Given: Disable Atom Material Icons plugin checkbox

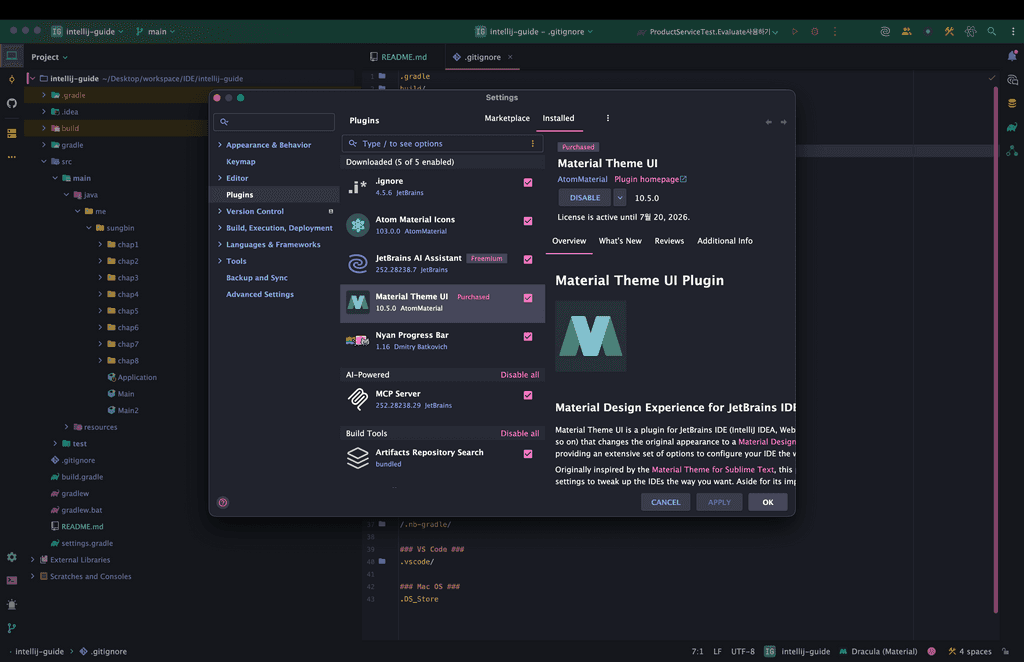Looking at the screenshot, I should [x=528, y=221].
